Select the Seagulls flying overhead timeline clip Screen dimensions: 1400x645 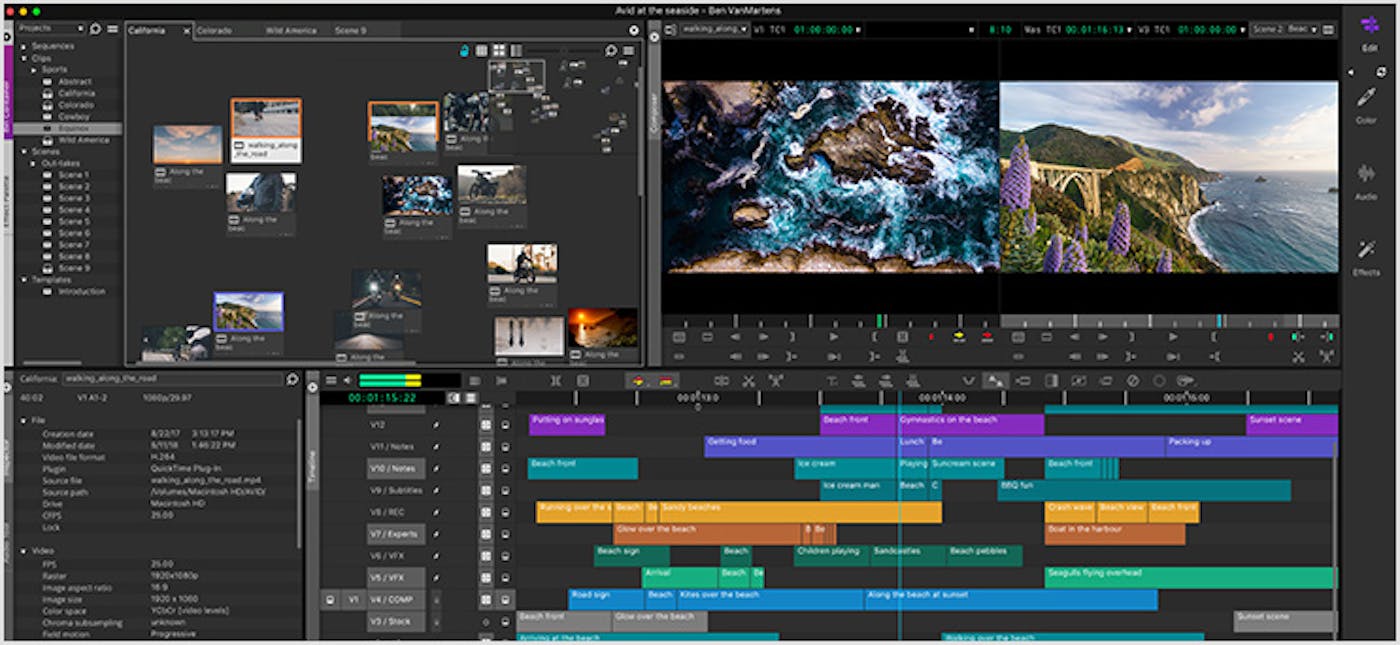(x=1191, y=577)
